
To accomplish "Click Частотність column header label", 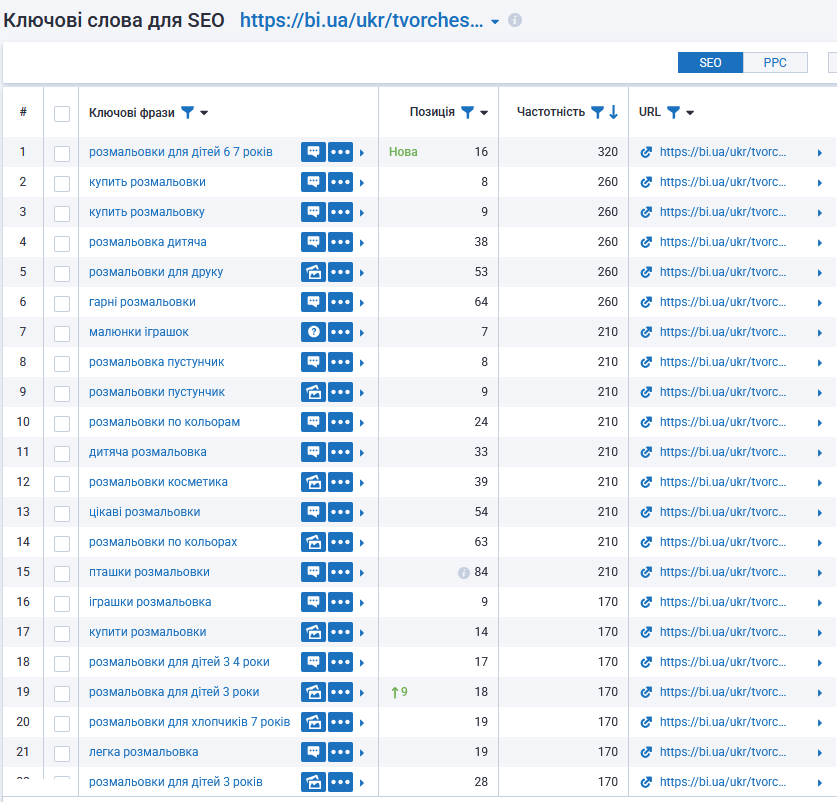I will click(550, 112).
